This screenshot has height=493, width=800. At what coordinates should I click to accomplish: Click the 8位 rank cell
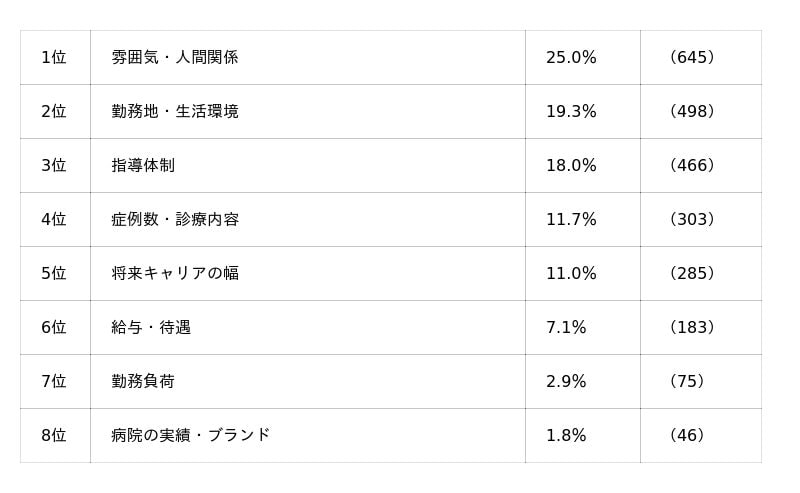(x=54, y=436)
